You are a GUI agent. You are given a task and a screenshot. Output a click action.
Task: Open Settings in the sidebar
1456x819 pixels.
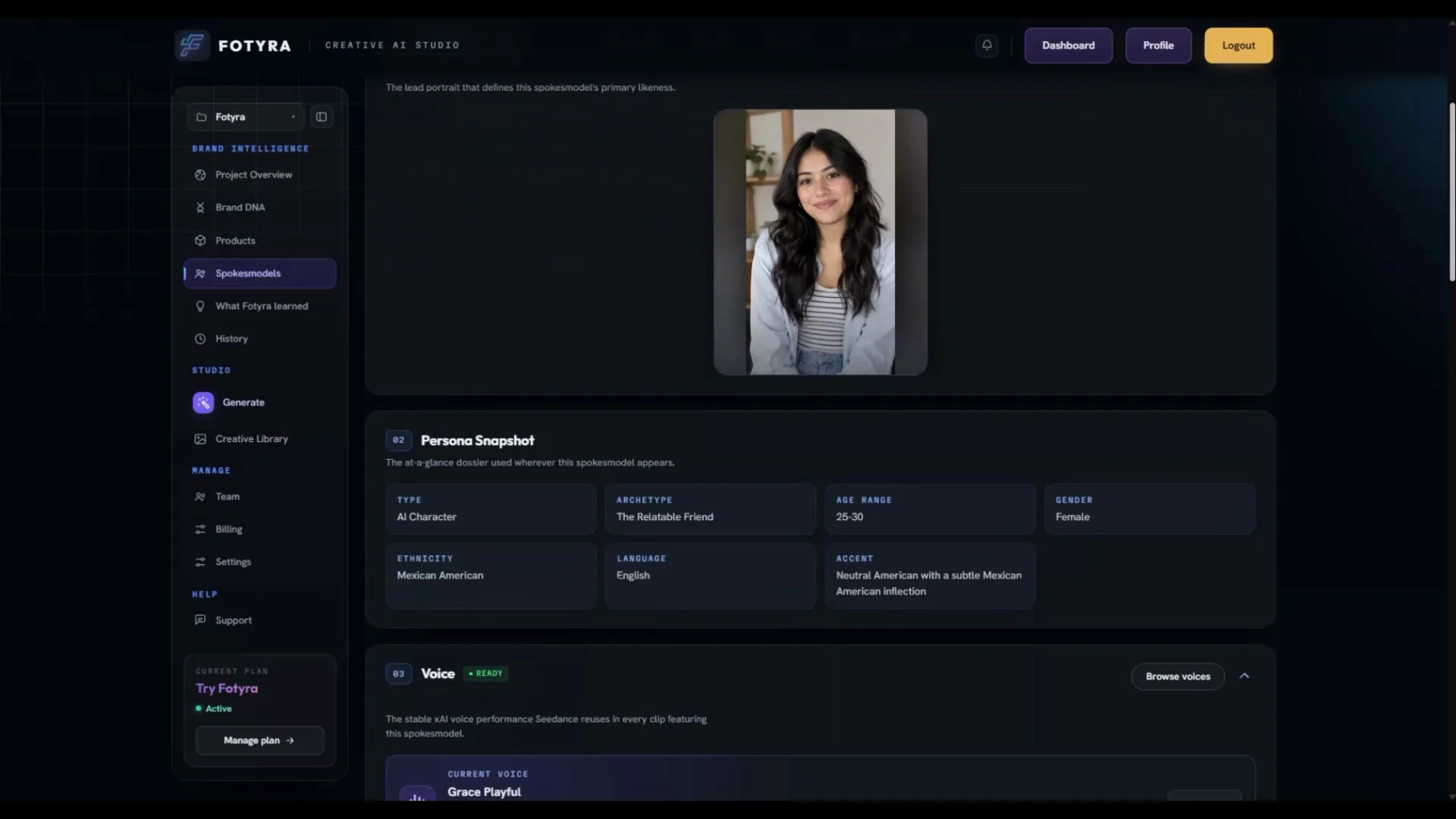260,562
